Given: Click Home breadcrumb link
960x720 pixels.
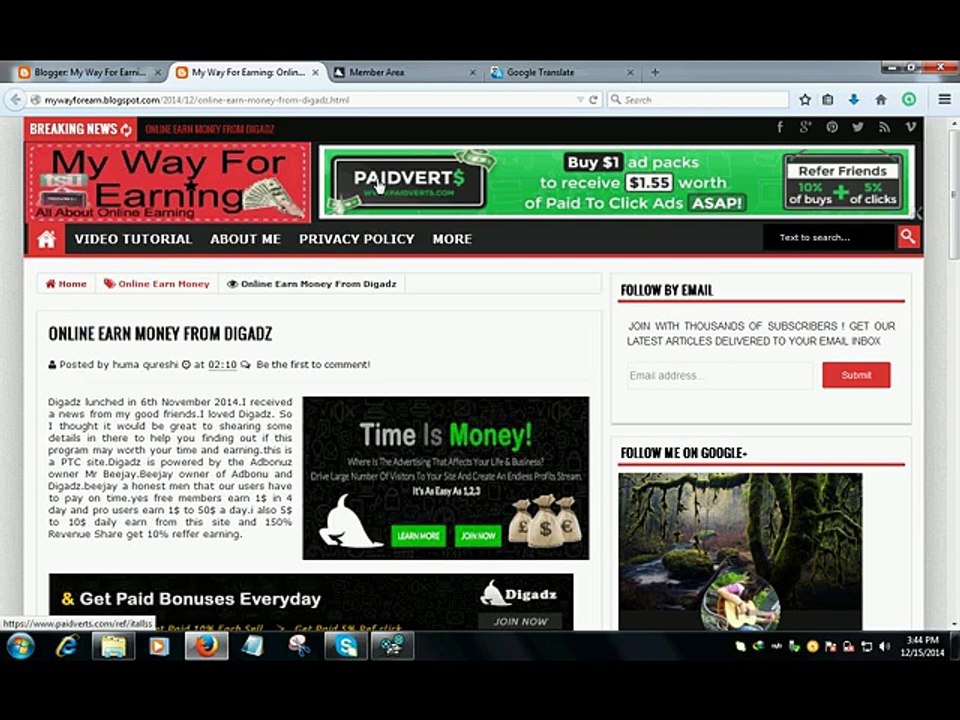Looking at the screenshot, I should 66,283.
